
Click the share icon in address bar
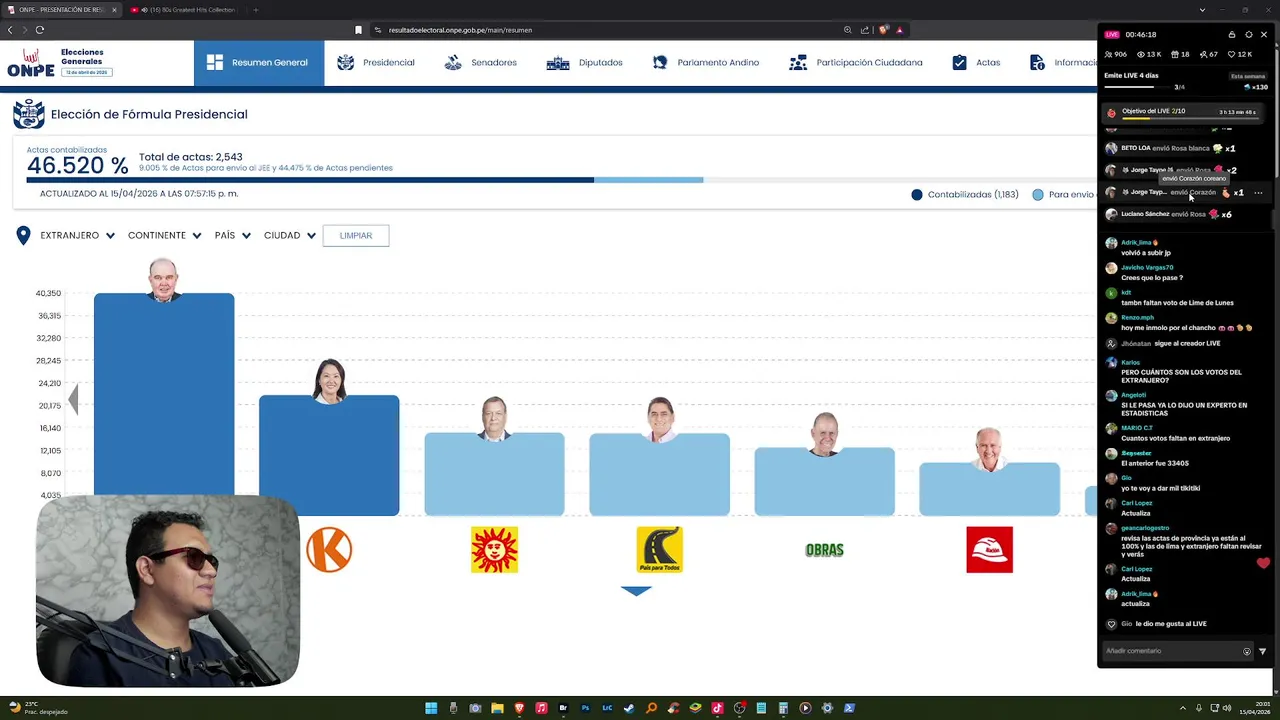pos(864,30)
